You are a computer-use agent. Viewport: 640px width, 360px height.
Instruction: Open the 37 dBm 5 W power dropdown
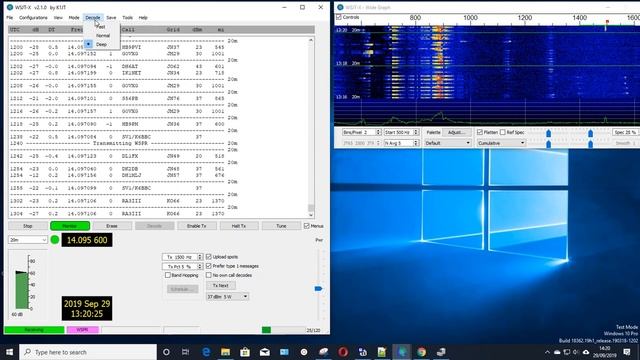tap(227, 297)
